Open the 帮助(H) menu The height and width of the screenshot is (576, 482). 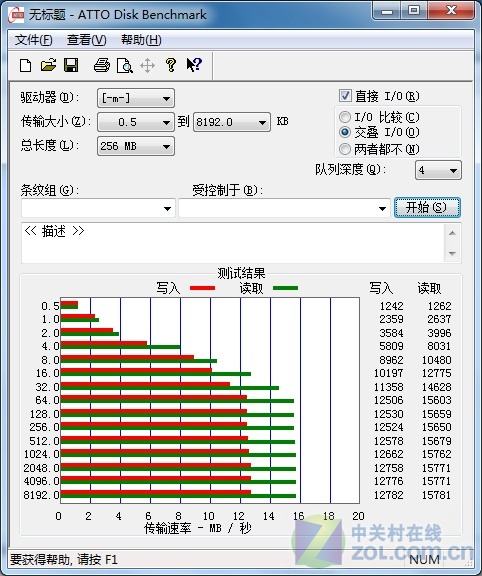141,40
